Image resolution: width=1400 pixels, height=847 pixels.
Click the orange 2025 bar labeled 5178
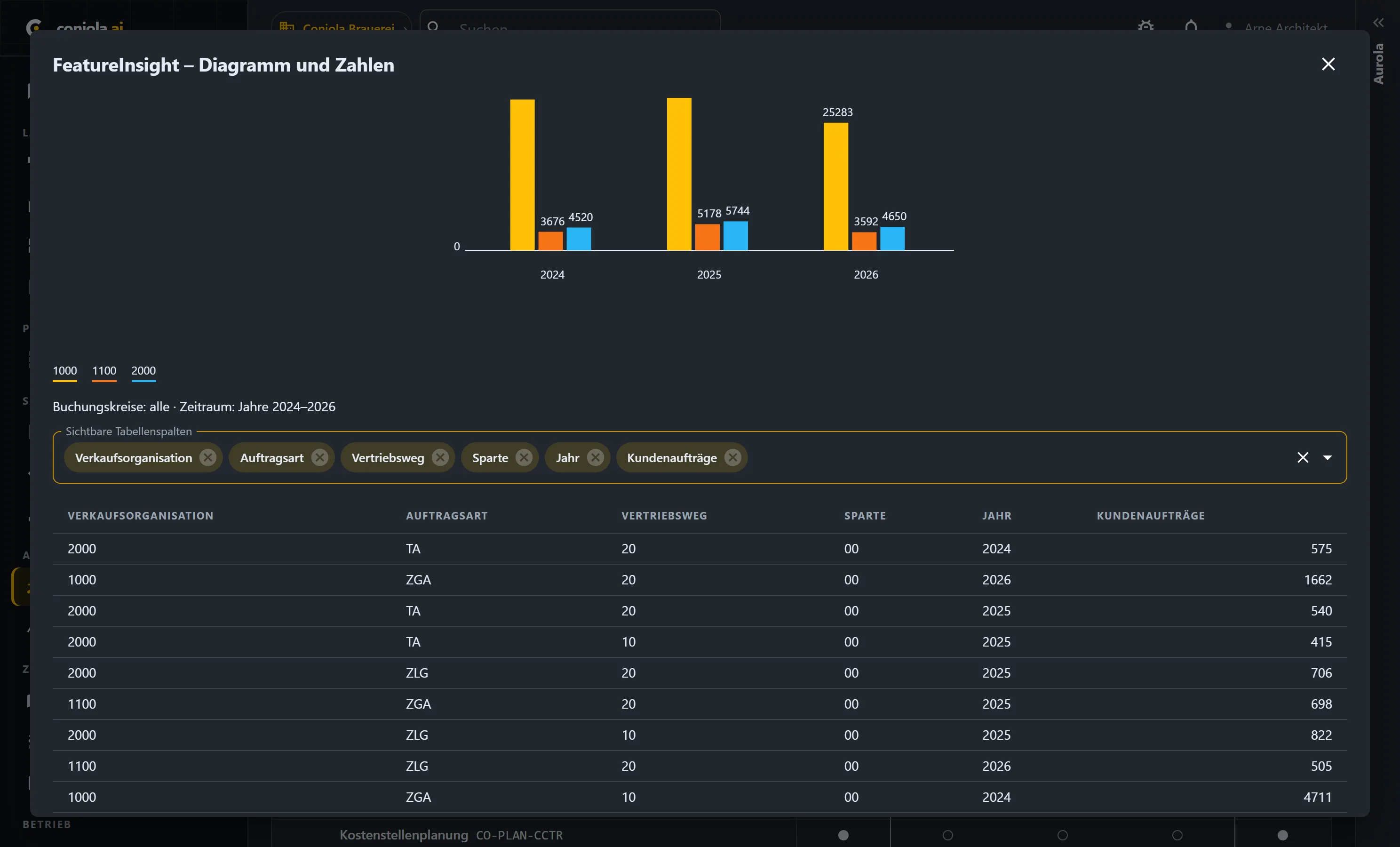coord(708,237)
